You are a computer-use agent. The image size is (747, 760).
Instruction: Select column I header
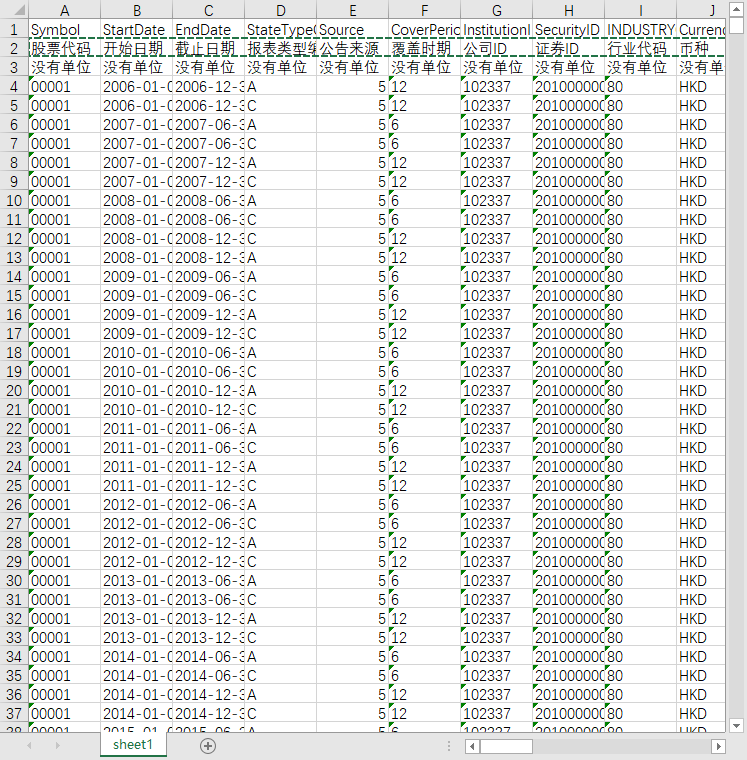[x=640, y=10]
